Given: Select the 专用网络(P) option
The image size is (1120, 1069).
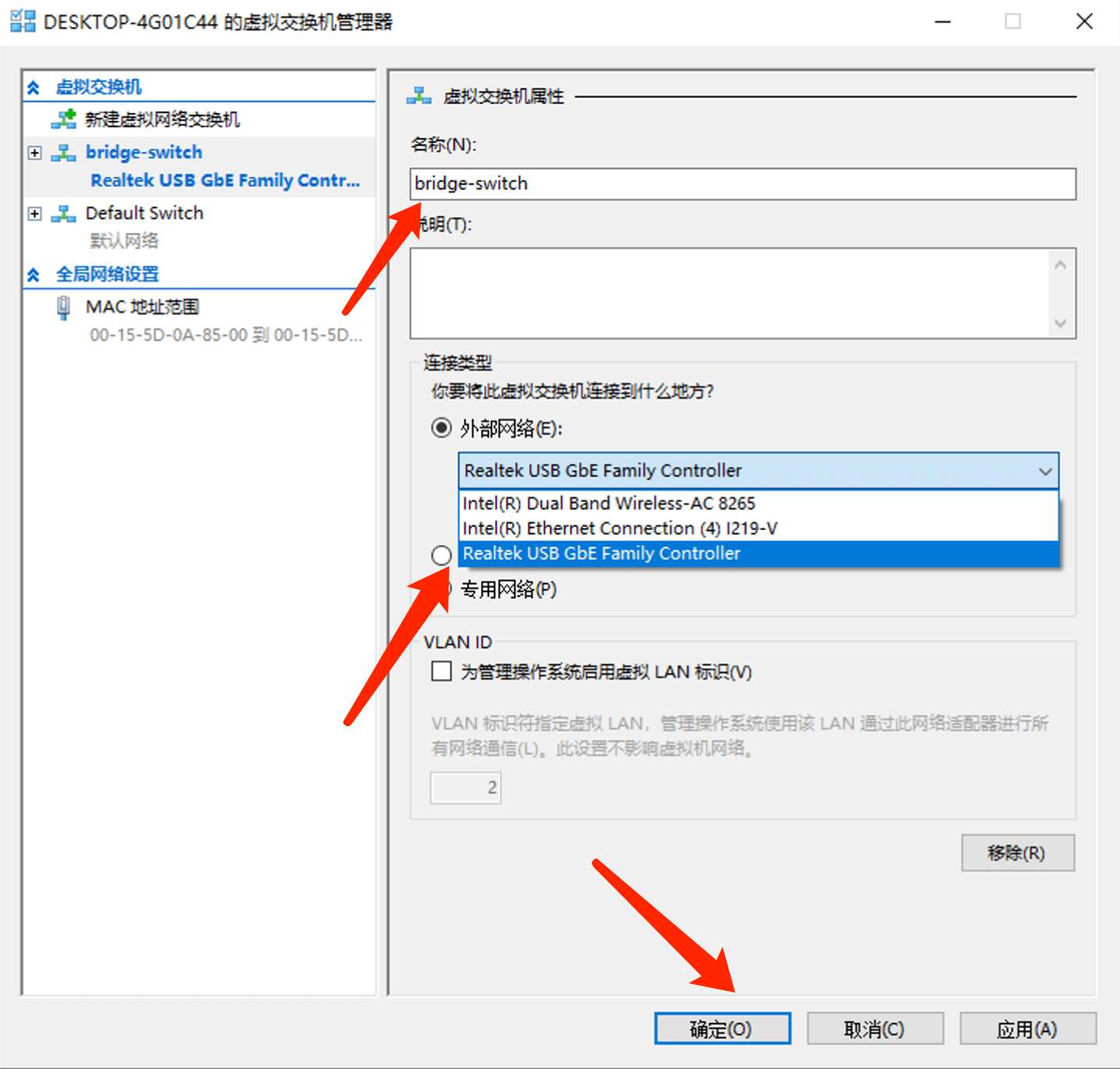Looking at the screenshot, I should [x=509, y=590].
